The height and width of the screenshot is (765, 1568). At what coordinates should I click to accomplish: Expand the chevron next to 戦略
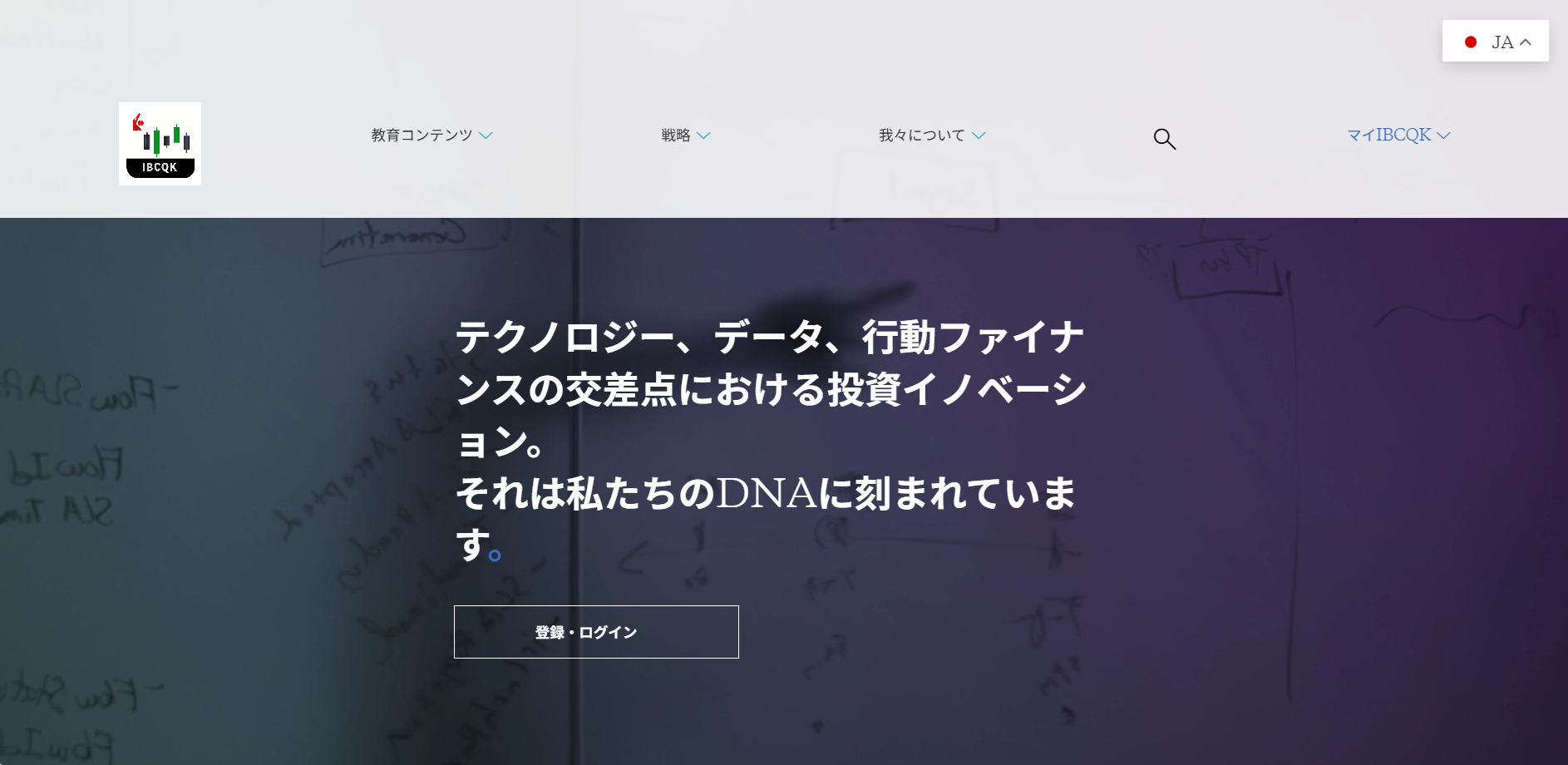[703, 136]
